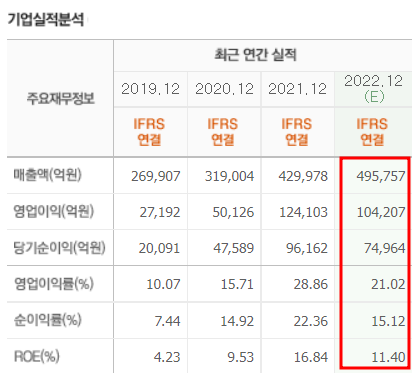Select the 2020.12 column header
Viewport: 412px width, 373px height.
point(224,89)
